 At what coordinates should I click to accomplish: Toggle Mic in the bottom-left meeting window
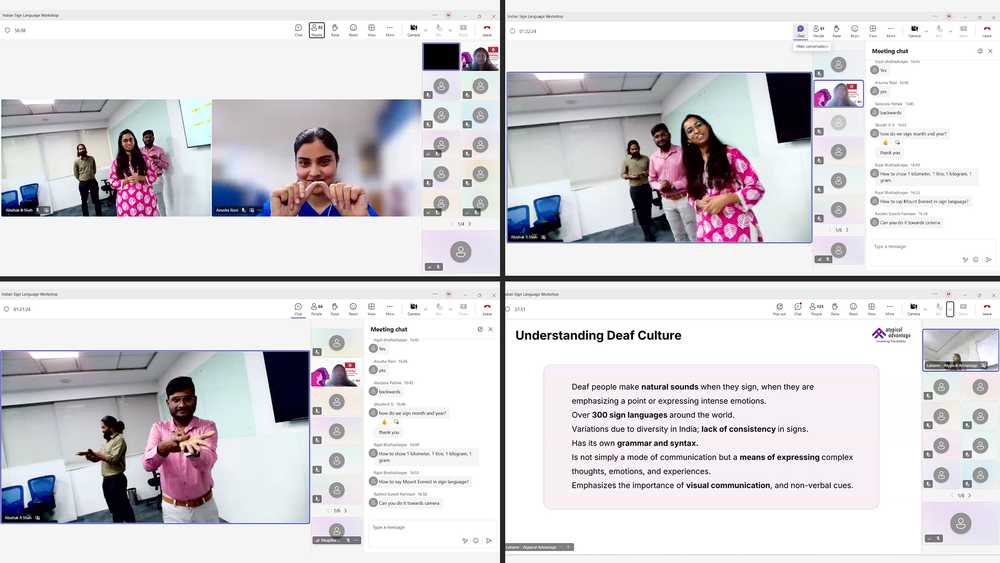coord(439,309)
